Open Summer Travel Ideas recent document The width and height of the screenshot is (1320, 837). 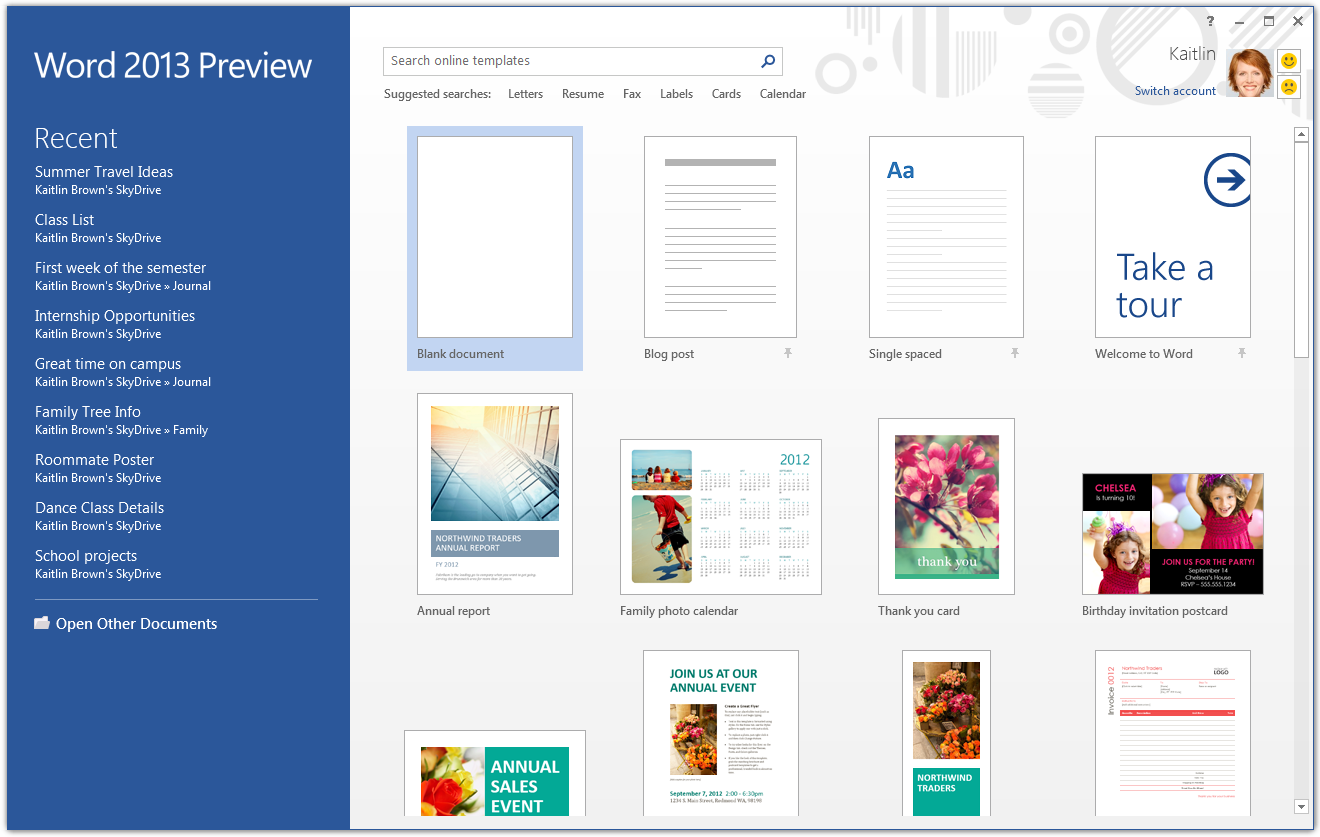coord(104,172)
